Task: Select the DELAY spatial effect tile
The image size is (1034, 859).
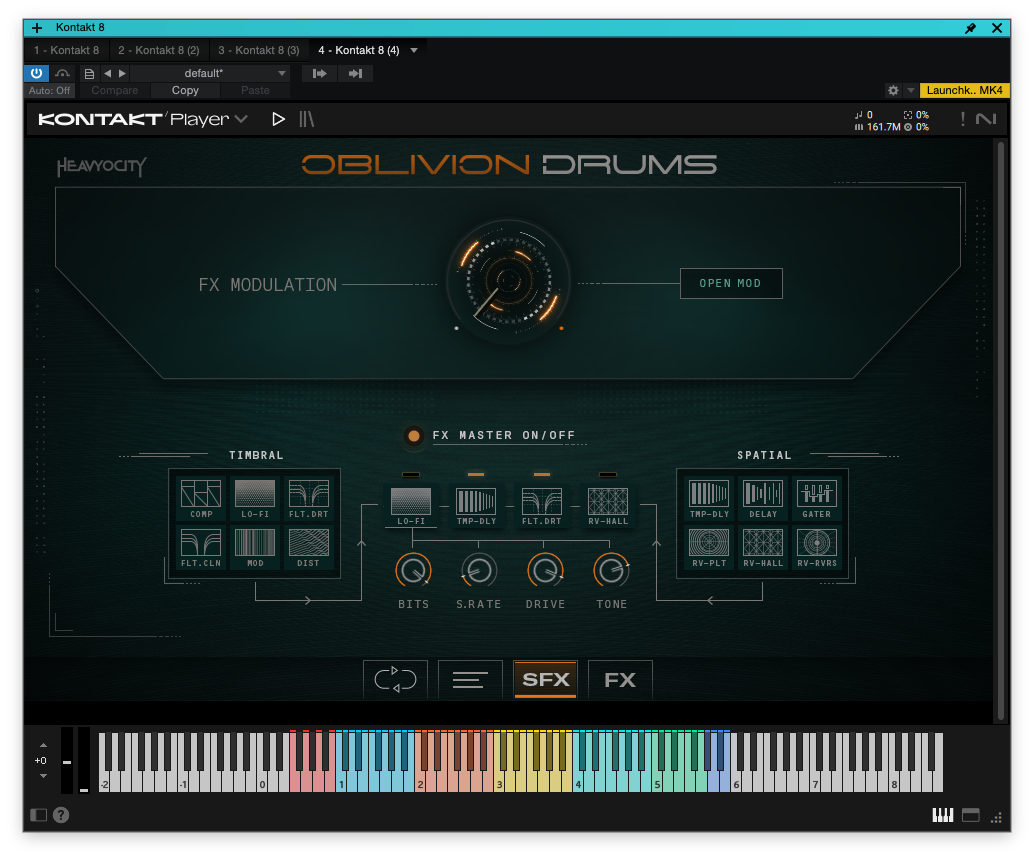Action: click(763, 499)
